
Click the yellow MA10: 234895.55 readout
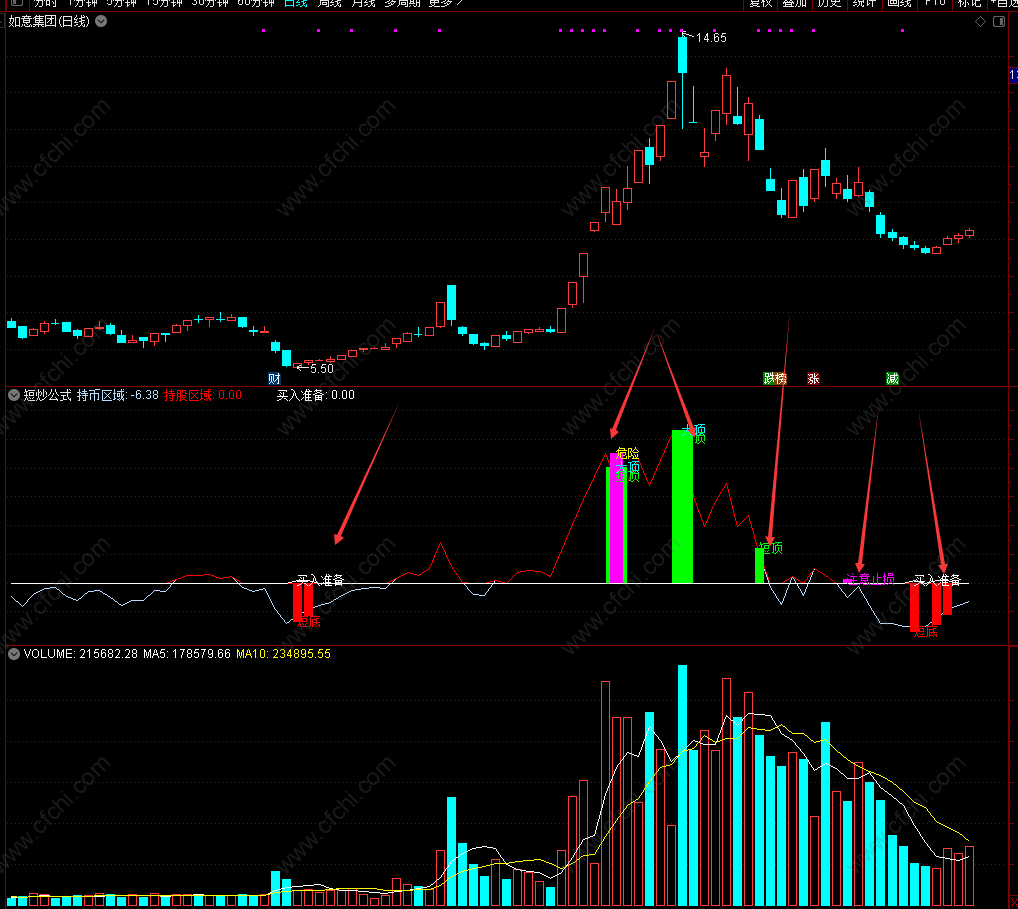(x=283, y=654)
